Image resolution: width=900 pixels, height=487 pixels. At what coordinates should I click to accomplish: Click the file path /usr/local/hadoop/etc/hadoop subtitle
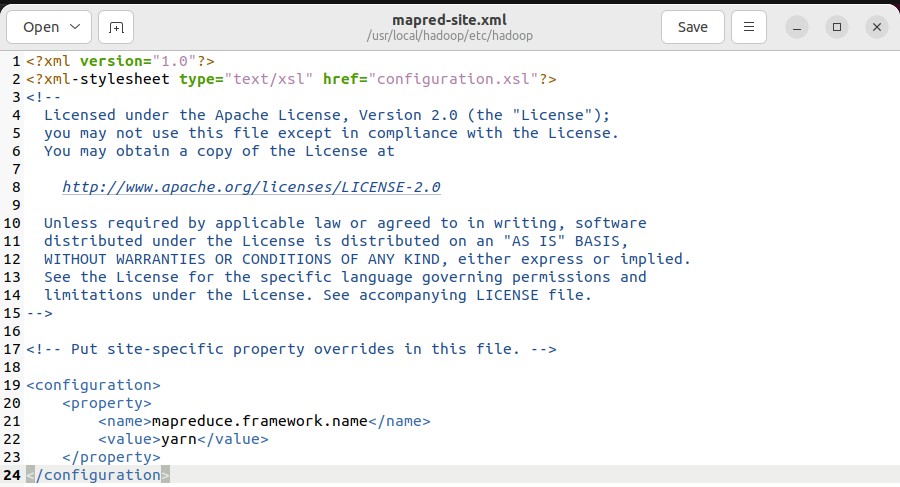click(449, 36)
